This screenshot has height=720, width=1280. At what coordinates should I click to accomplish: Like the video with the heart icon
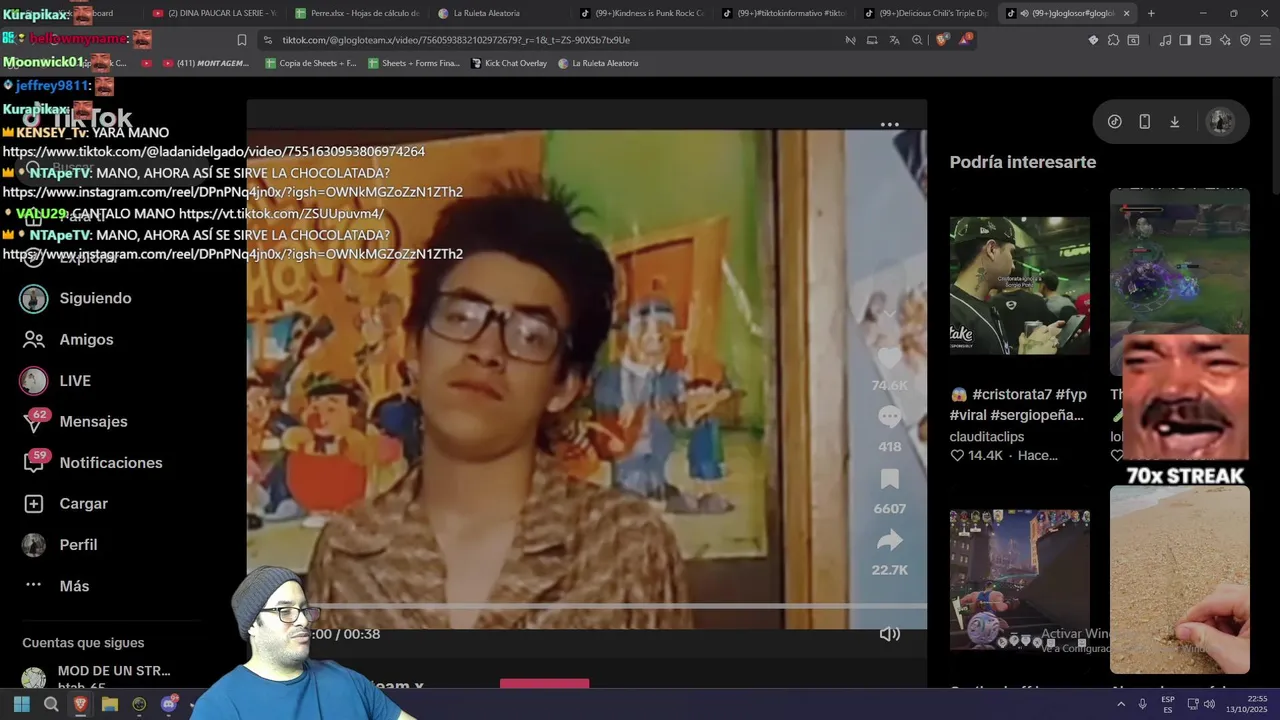pyautogui.click(x=889, y=358)
